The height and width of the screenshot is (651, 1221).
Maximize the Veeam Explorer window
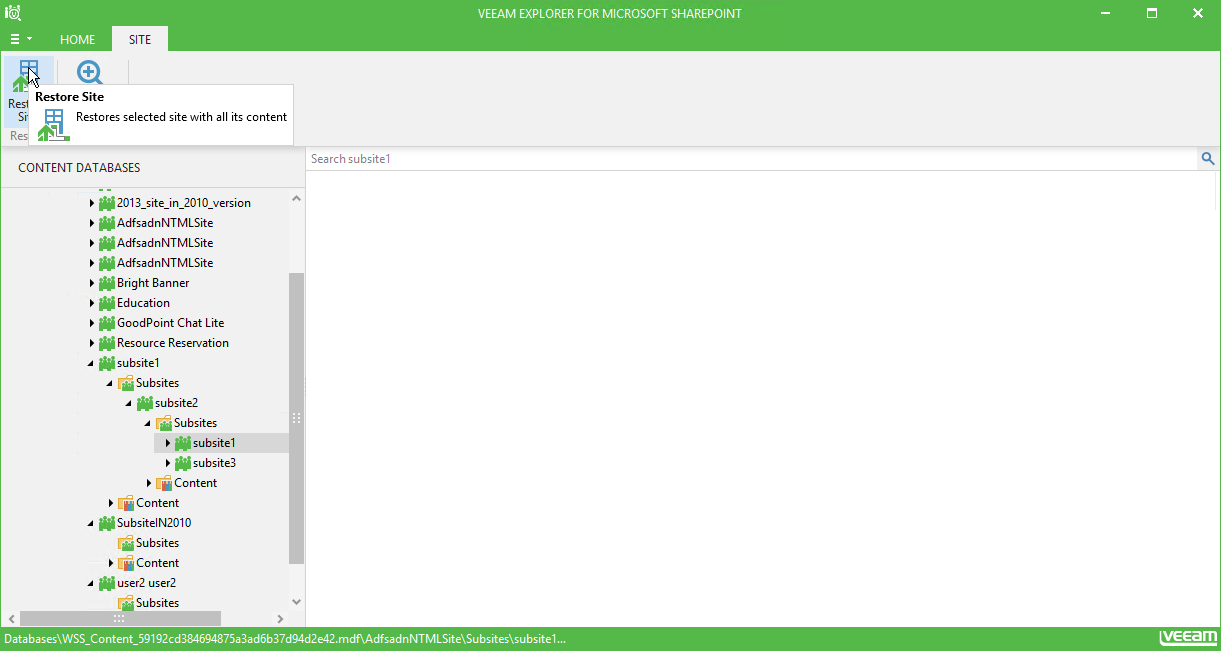[1152, 13]
